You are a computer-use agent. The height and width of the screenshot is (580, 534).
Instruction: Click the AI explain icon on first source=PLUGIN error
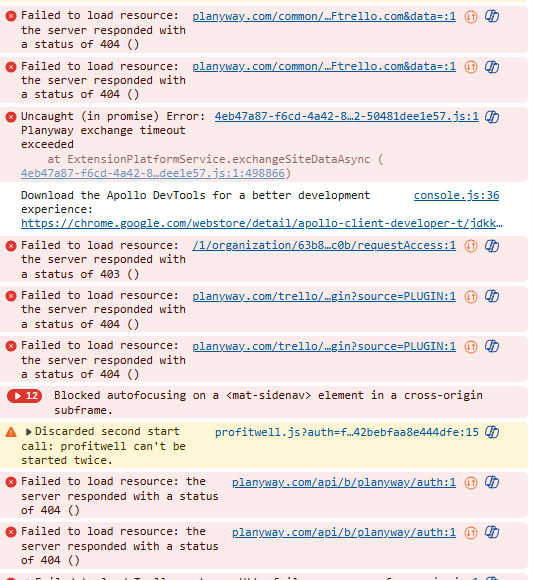(x=492, y=296)
